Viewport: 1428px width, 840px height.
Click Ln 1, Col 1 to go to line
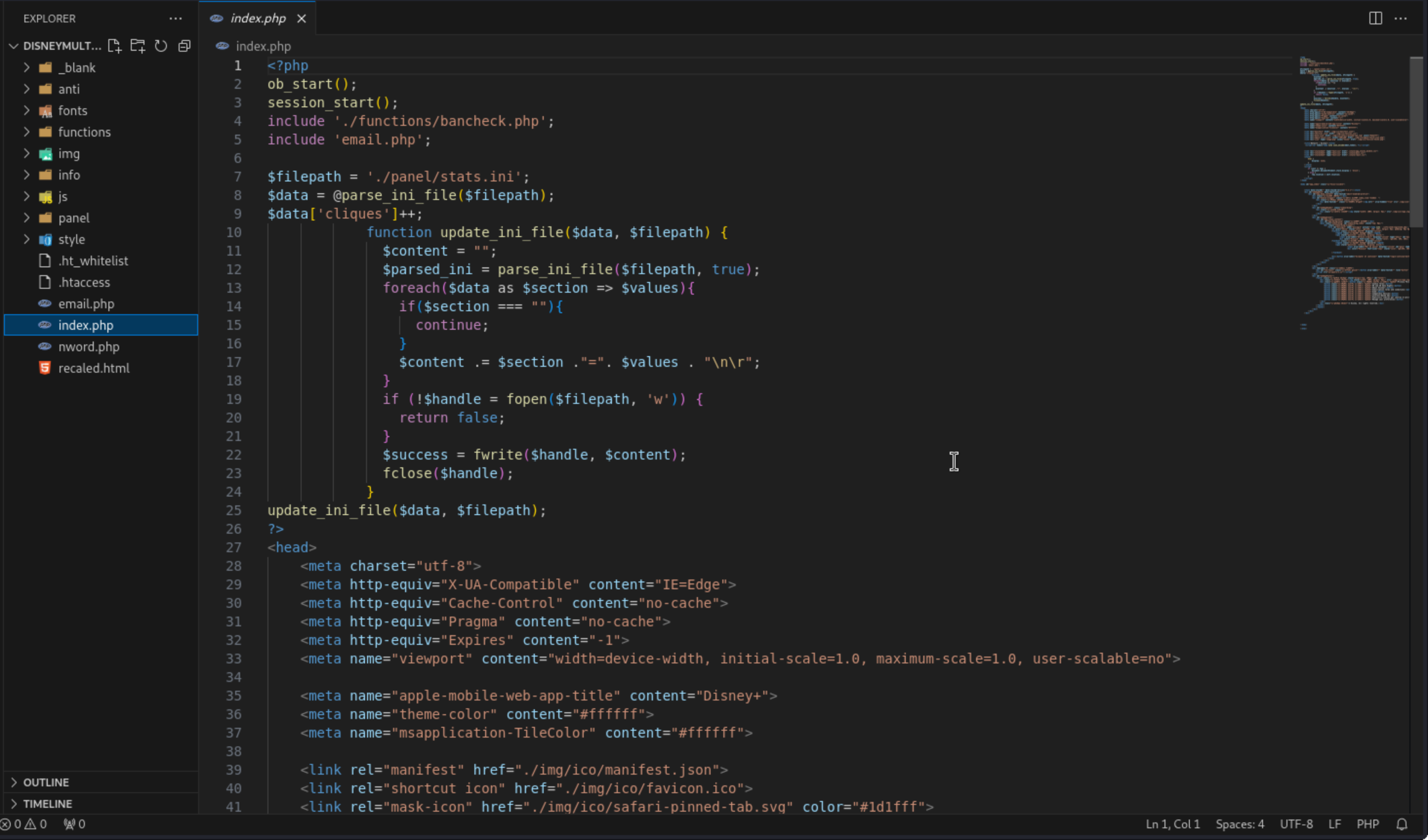(x=1172, y=824)
